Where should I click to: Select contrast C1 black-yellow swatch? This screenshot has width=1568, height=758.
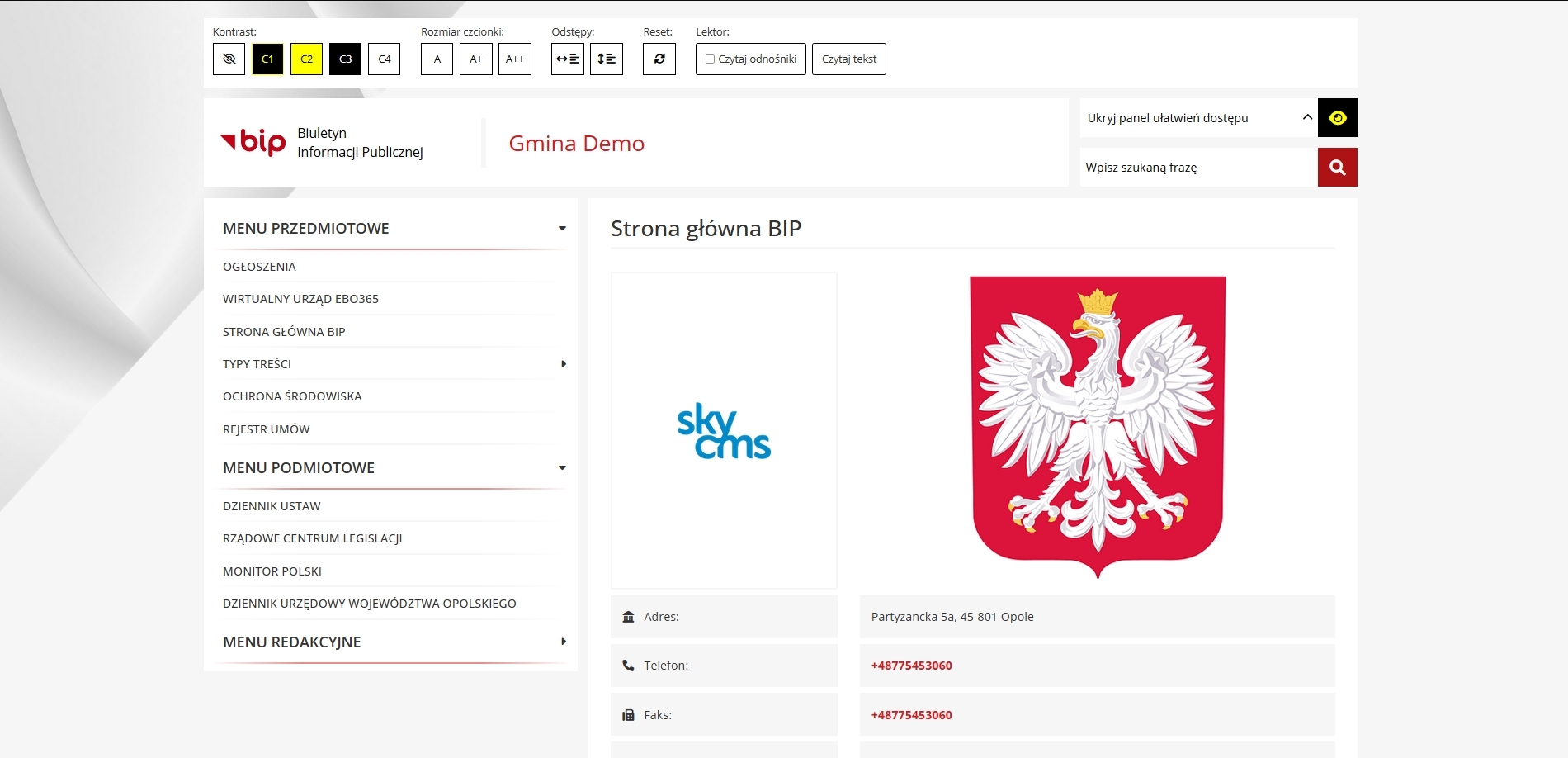[267, 59]
